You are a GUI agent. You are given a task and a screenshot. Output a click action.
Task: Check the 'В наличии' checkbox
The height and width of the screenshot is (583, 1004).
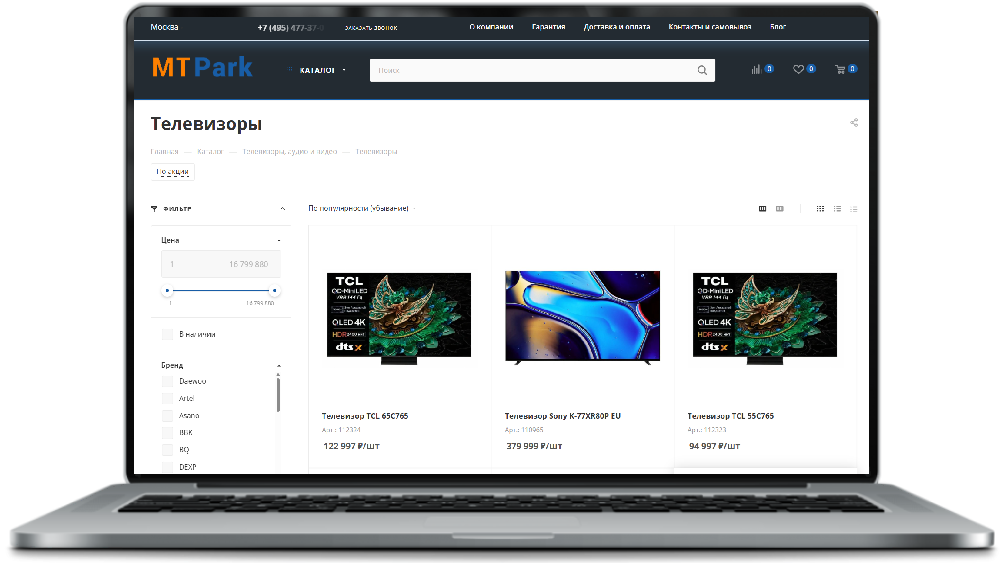[168, 334]
